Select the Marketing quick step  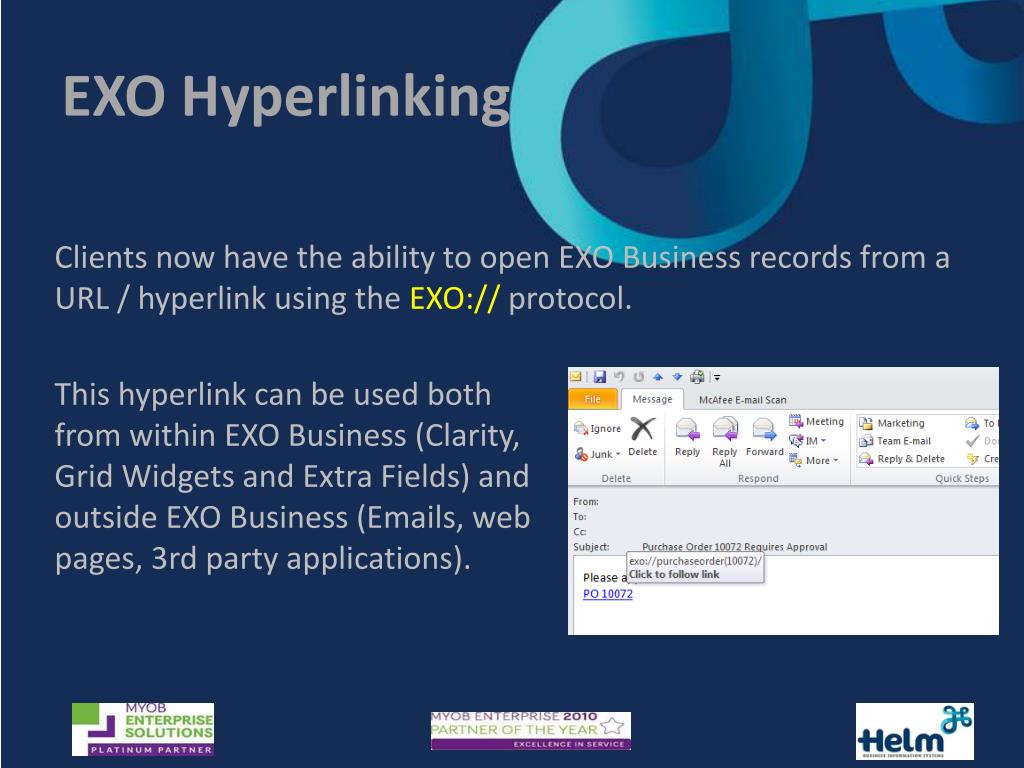pyautogui.click(x=892, y=423)
